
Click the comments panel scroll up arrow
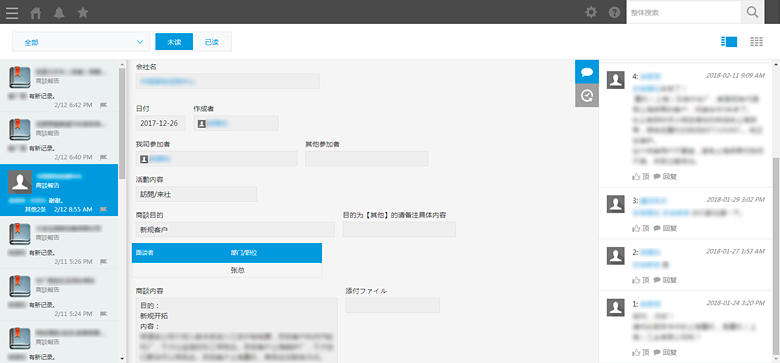click(776, 64)
